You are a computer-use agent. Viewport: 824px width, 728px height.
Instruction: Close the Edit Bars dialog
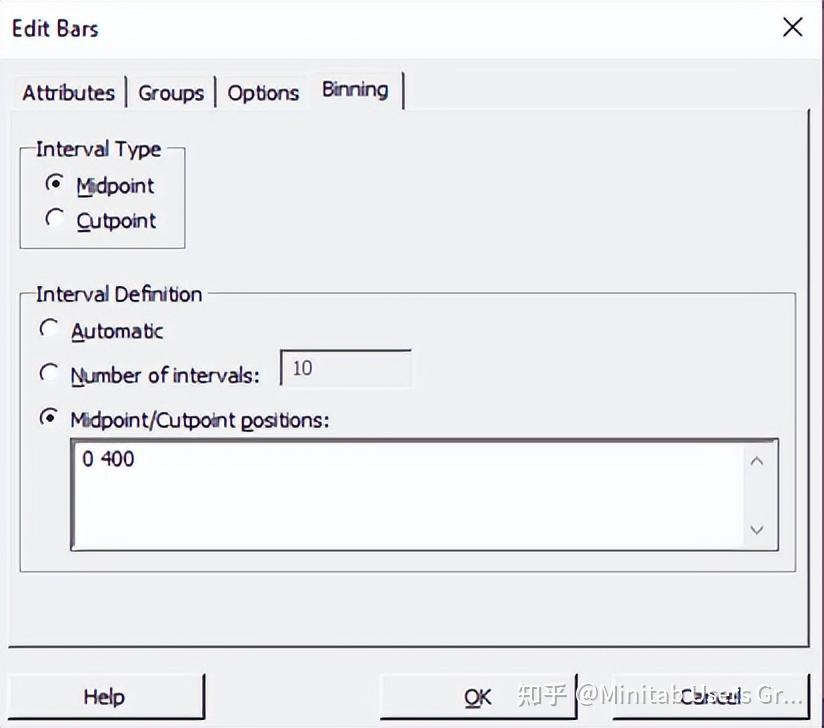point(792,27)
